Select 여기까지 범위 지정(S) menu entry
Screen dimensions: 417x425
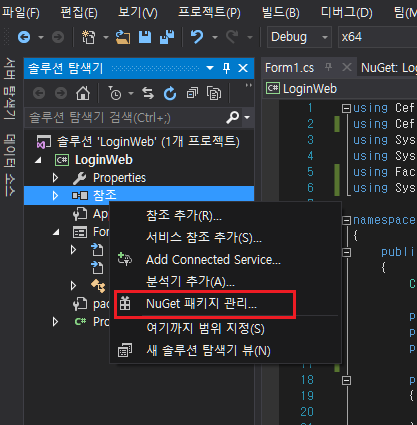(x=225, y=328)
